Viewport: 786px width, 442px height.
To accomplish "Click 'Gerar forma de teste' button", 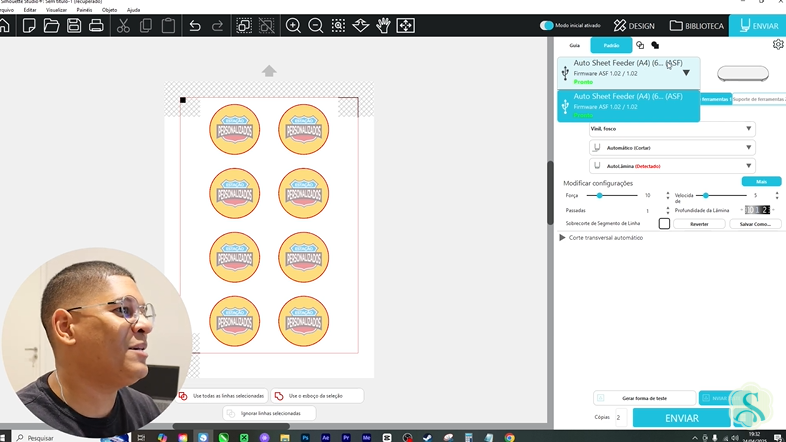I will coord(644,398).
